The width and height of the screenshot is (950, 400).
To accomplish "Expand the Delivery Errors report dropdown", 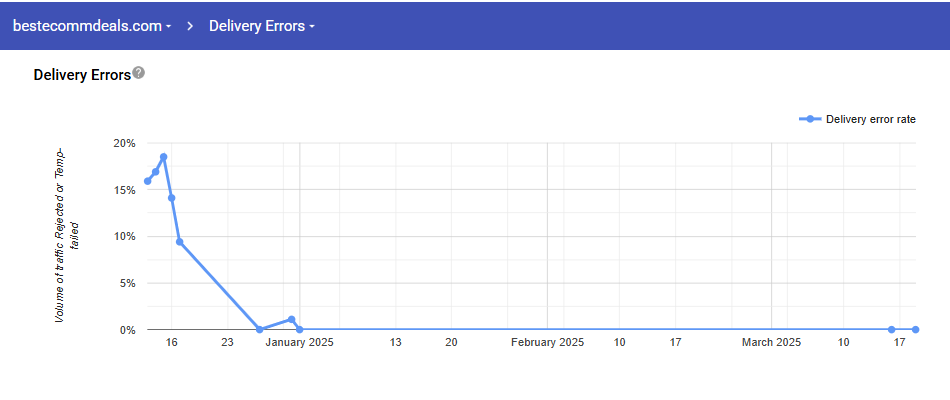I will (x=261, y=26).
